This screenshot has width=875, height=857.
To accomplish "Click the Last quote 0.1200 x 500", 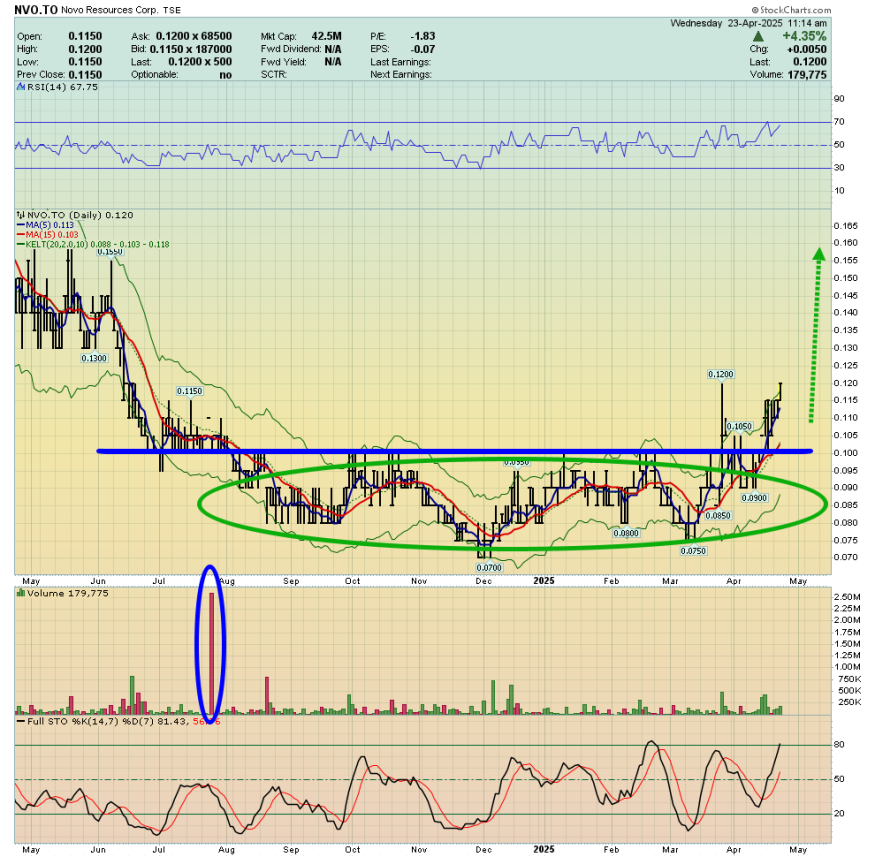I will point(200,62).
